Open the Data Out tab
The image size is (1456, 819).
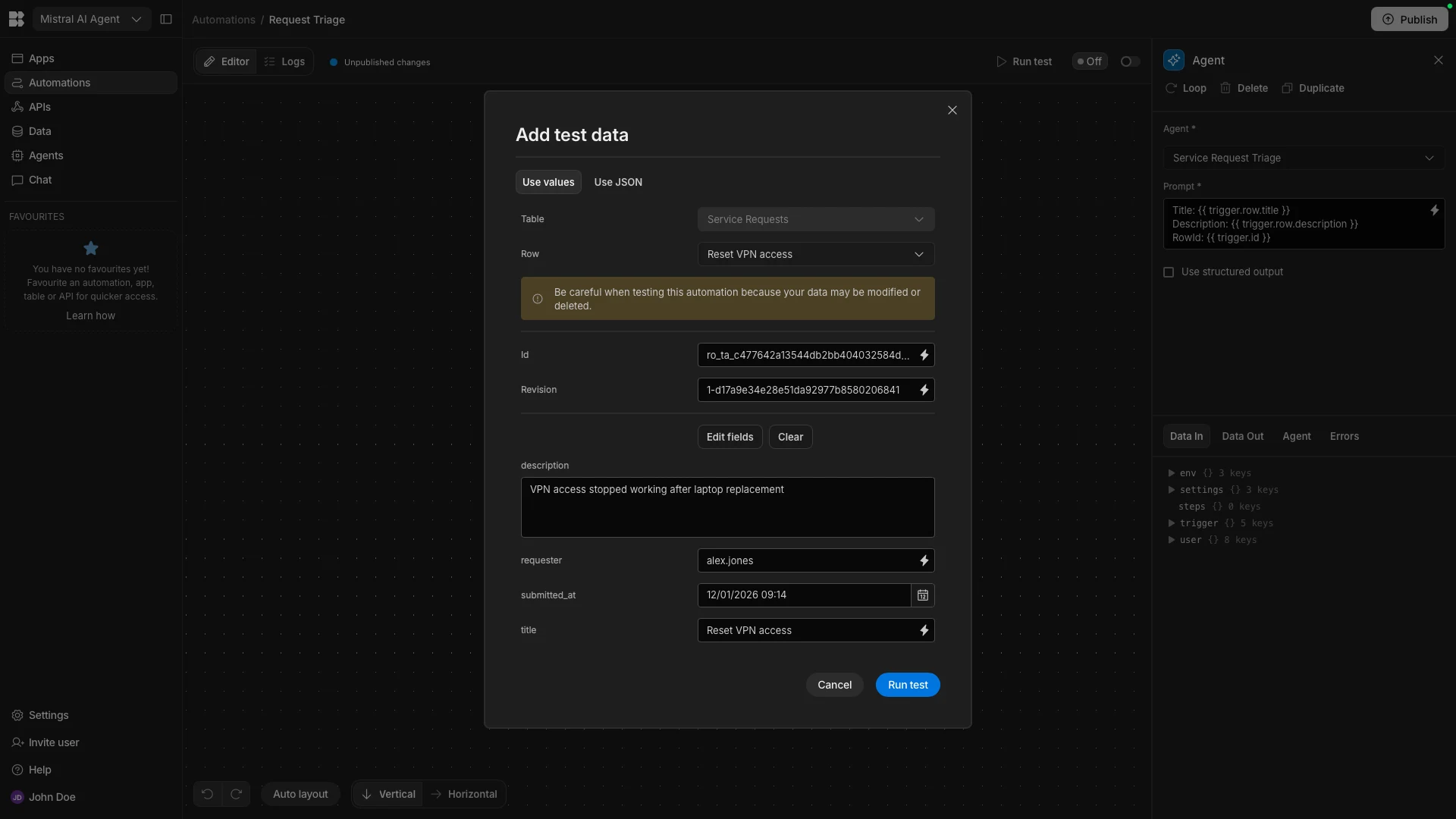coord(1242,436)
